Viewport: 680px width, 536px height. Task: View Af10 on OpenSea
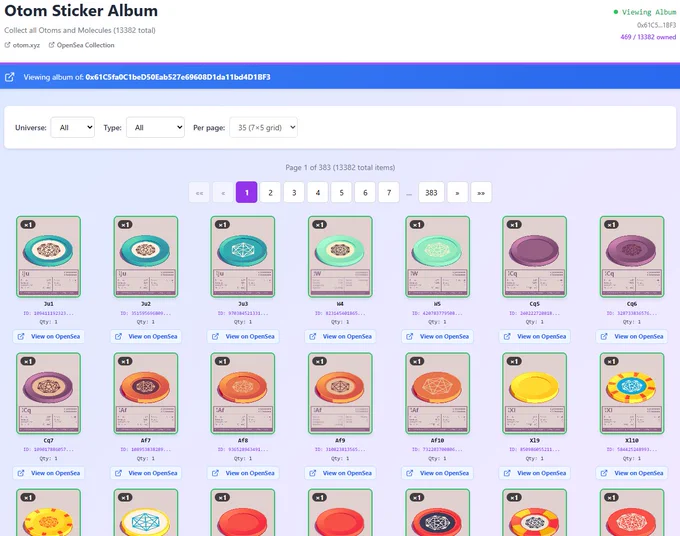point(437,473)
